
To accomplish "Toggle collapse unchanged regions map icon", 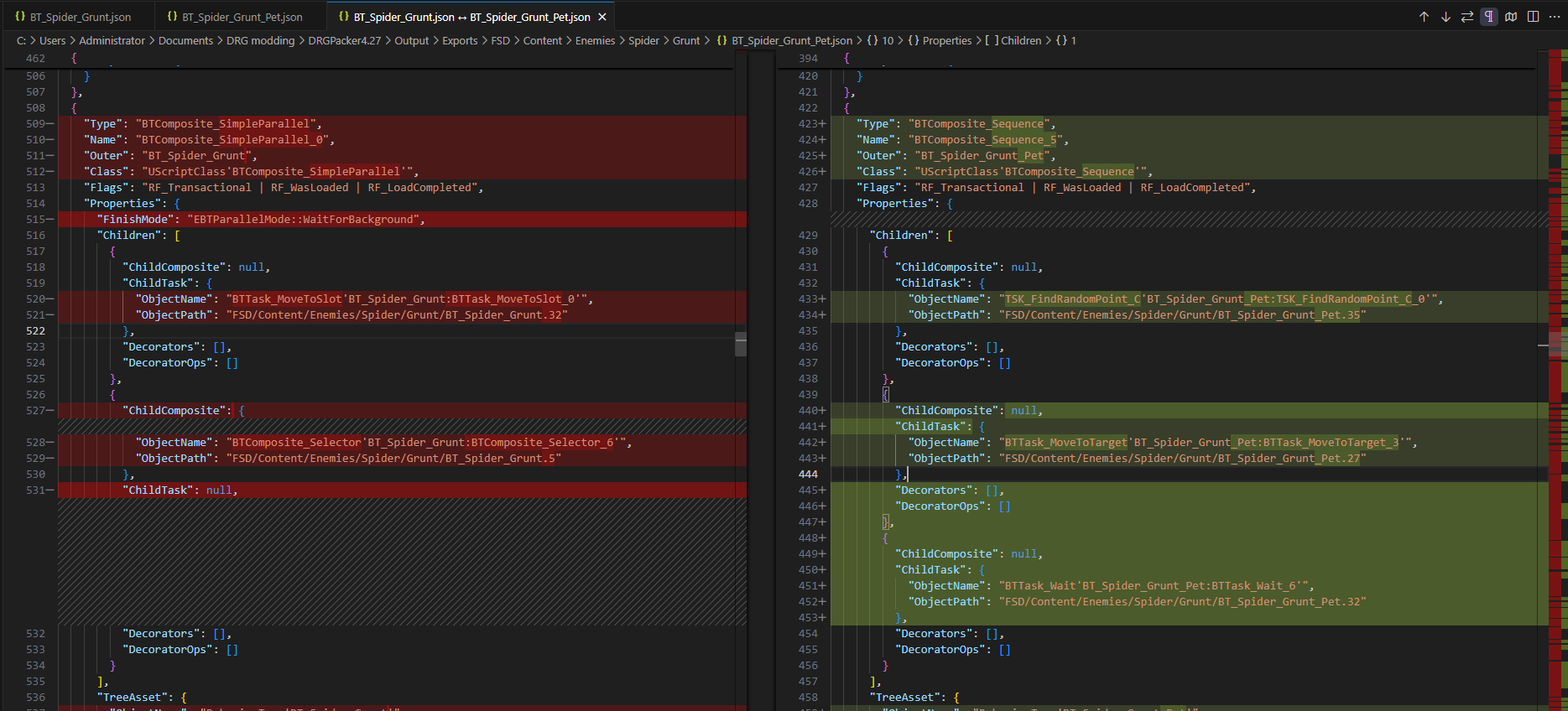I will click(x=1511, y=17).
